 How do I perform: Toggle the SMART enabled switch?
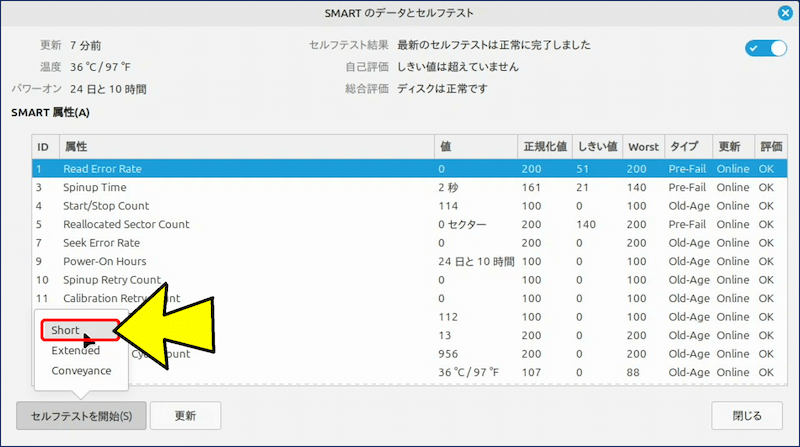(765, 48)
